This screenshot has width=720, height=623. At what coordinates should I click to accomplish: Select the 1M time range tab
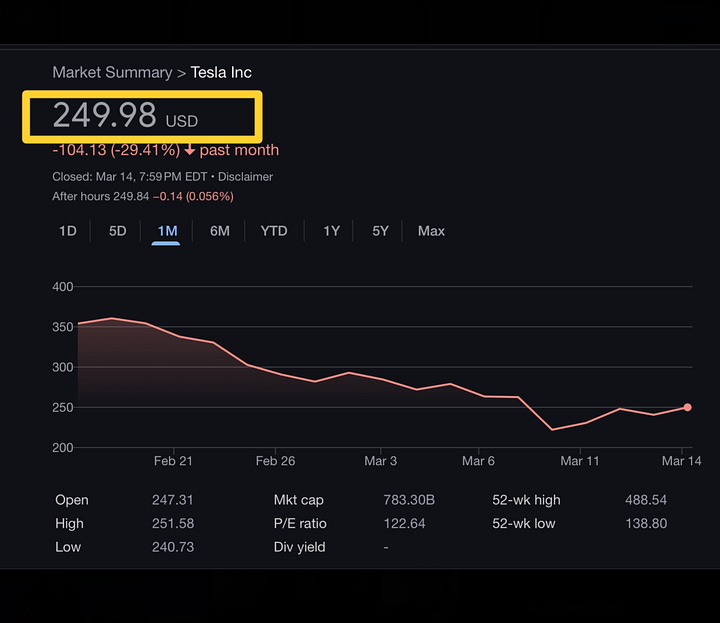tap(167, 231)
